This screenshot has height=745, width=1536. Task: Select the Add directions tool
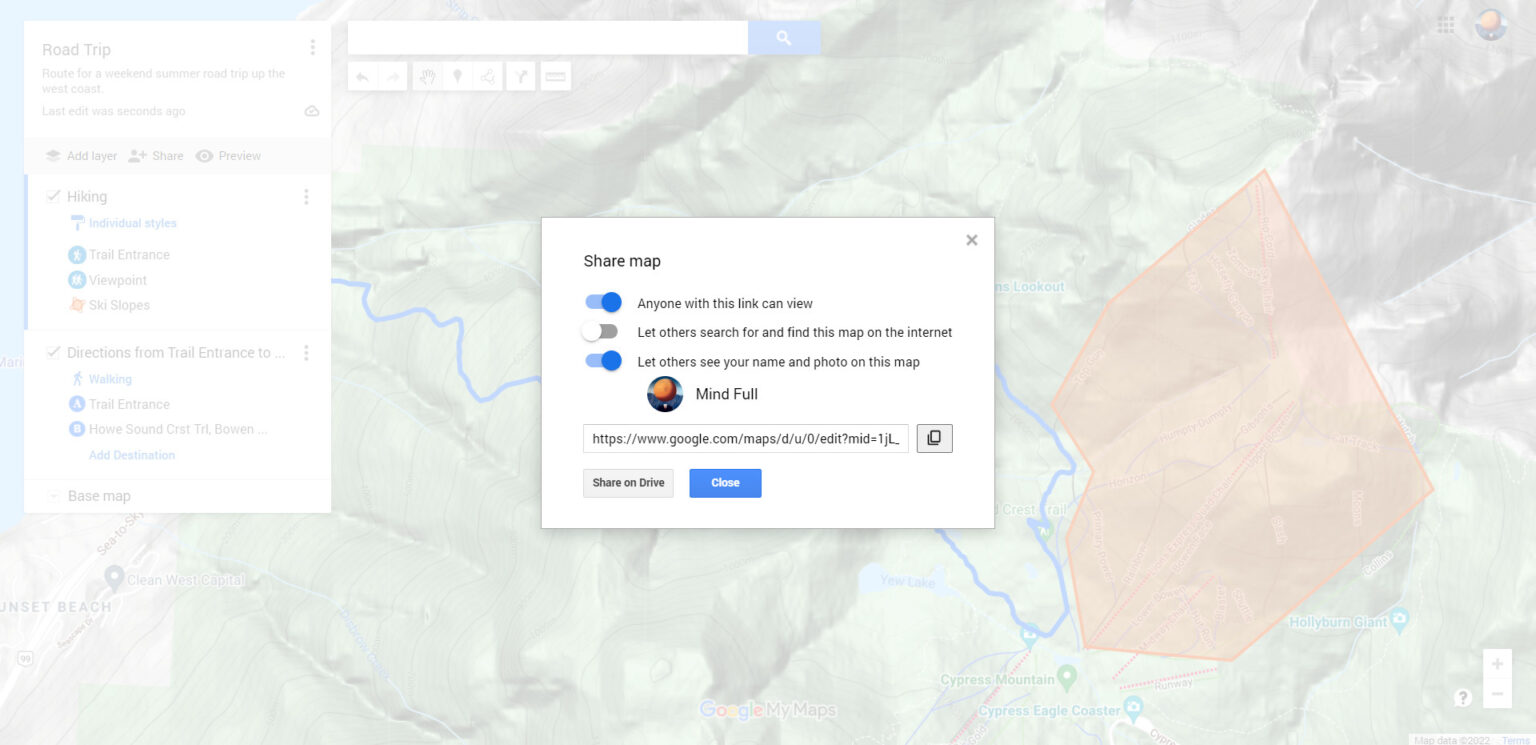(x=520, y=76)
